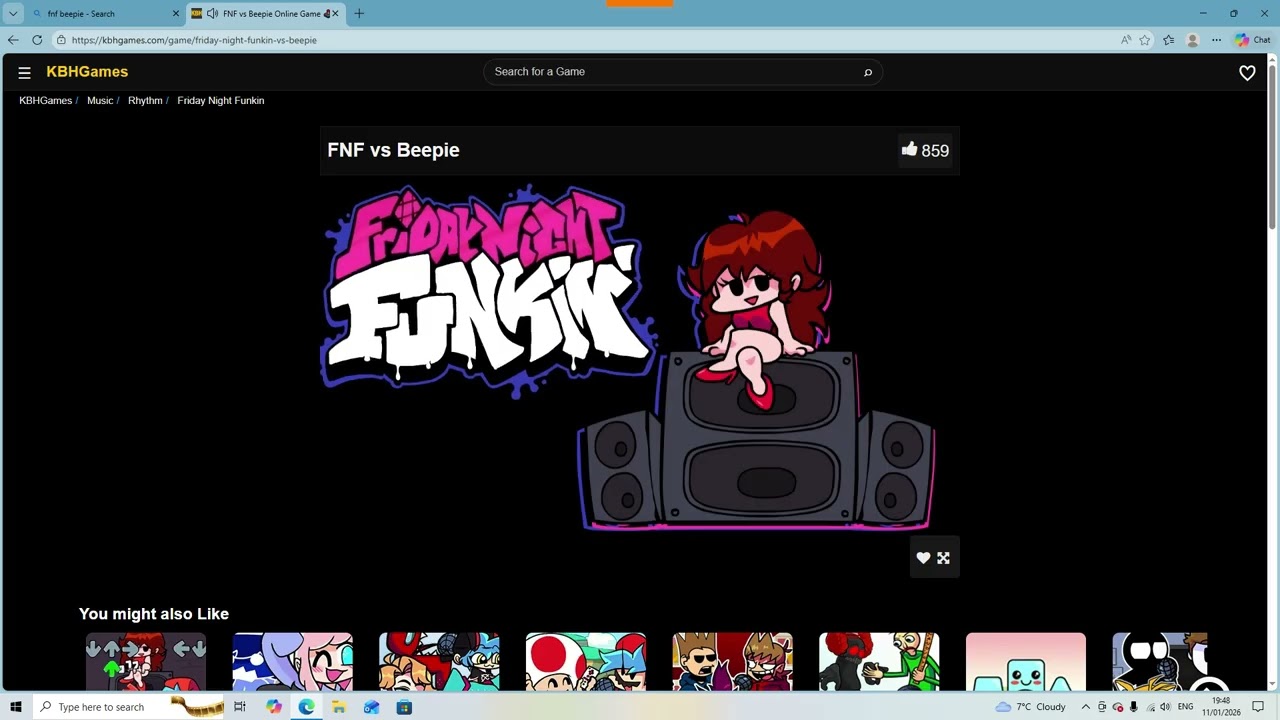This screenshot has width=1280, height=720.
Task: Mute audio on the FNF vs Beepie tab
Action: (x=212, y=14)
